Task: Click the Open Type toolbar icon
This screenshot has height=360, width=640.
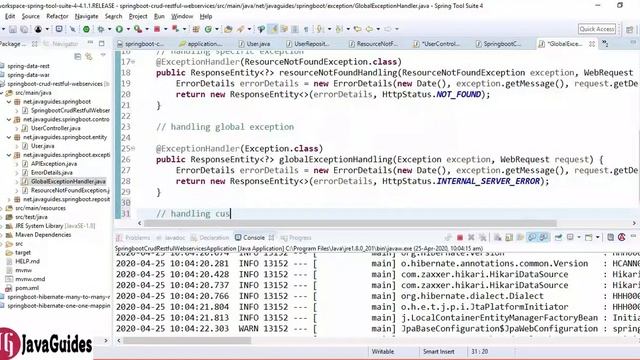Action: coord(227,29)
